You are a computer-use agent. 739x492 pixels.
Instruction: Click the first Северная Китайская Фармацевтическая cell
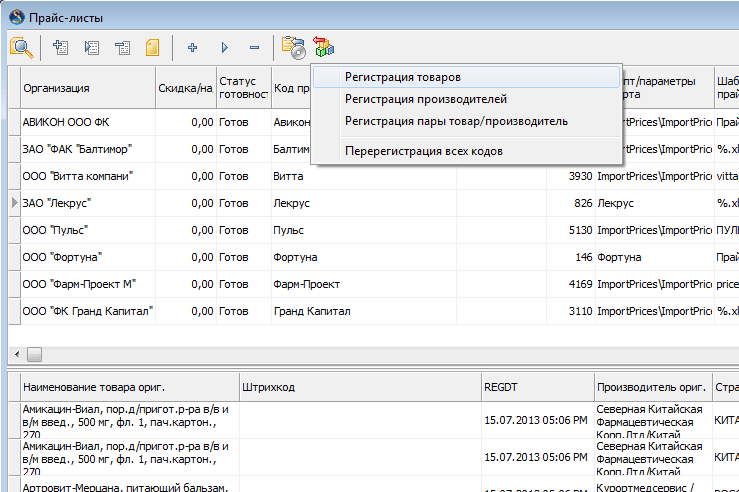tap(653, 420)
